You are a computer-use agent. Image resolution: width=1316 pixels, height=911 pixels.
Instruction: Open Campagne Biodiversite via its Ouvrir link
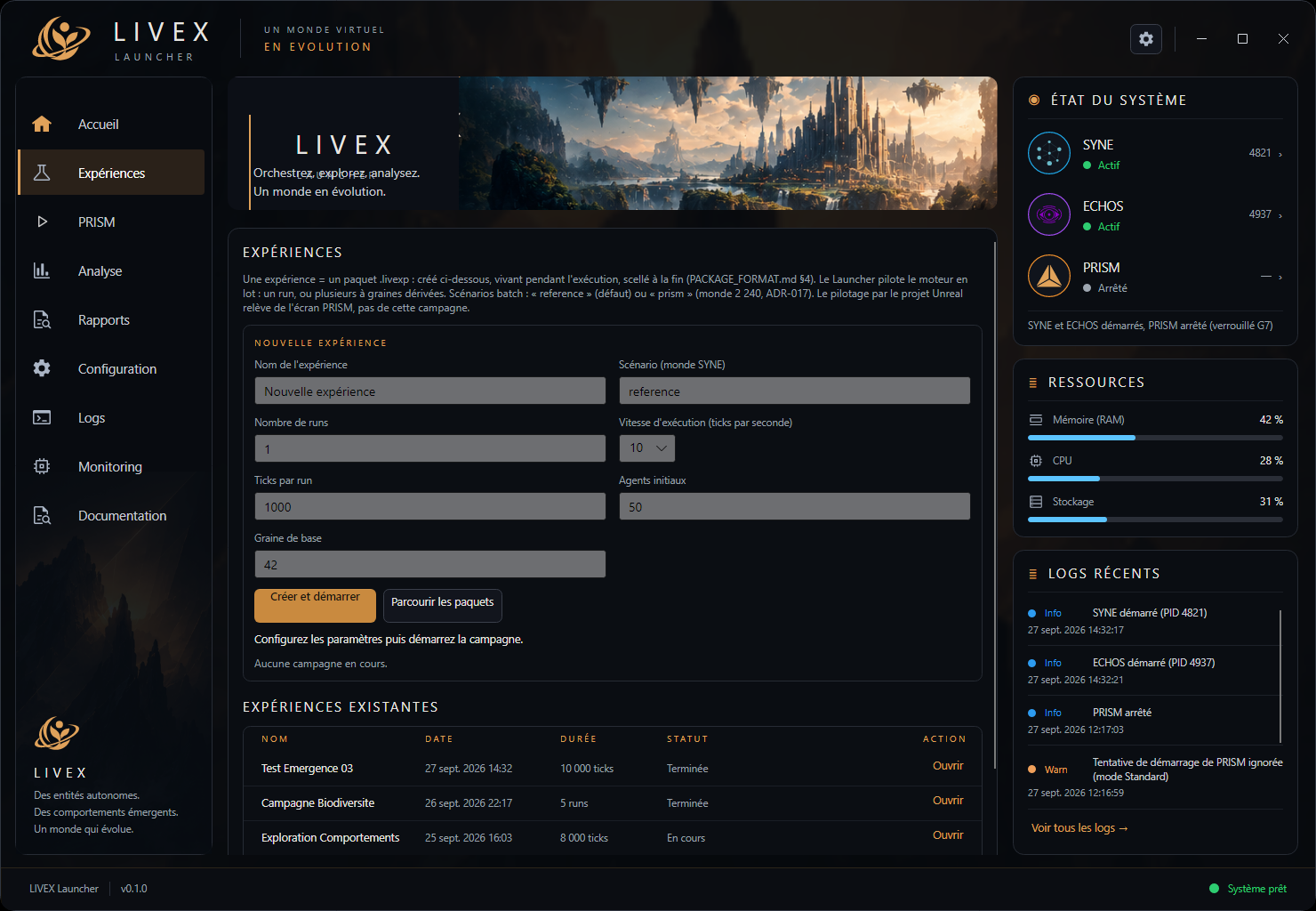tap(948, 801)
